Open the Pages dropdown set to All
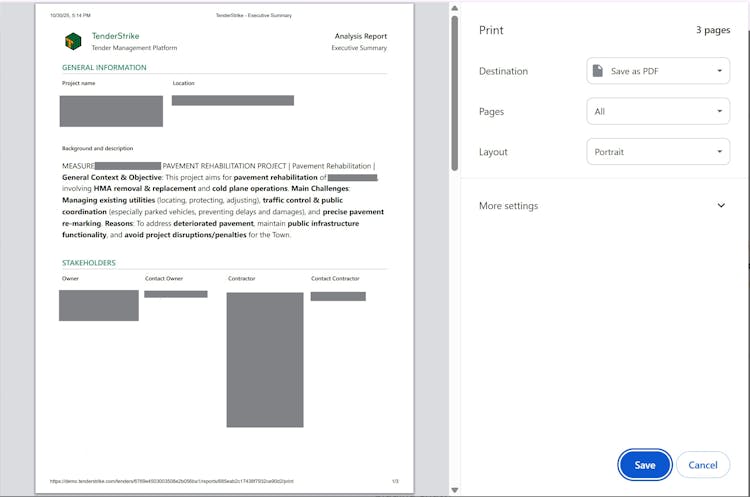This screenshot has width=750, height=497. [657, 111]
